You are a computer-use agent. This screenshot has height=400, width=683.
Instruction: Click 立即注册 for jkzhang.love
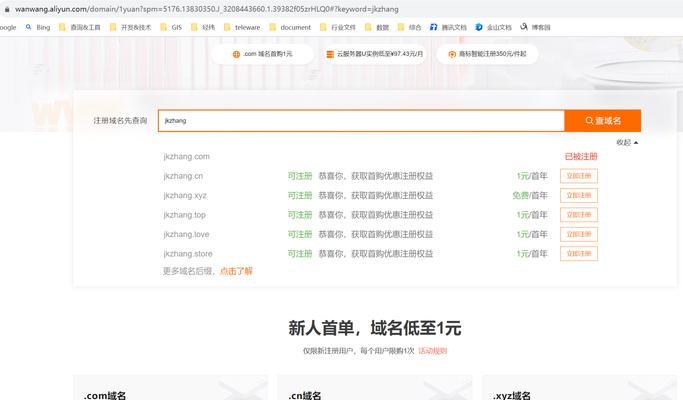pos(579,234)
